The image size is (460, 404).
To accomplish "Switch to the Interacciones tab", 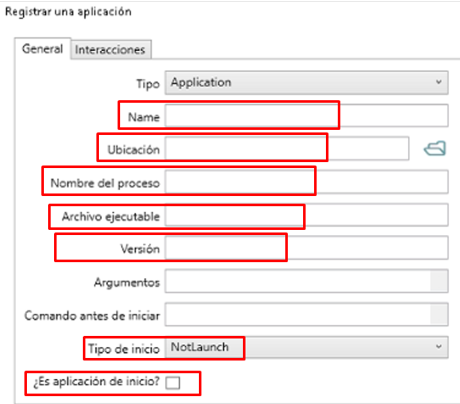I will [111, 49].
